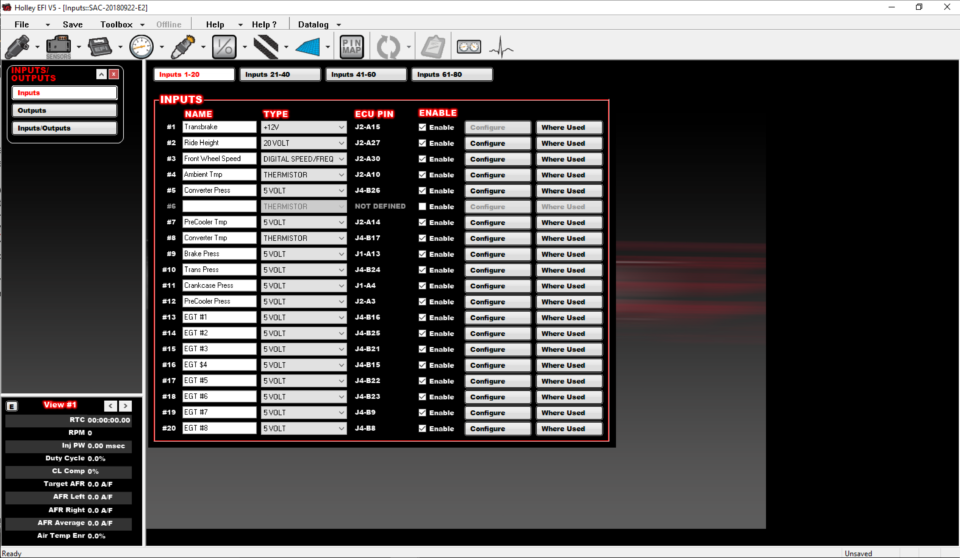Uncheck Enable for input #1 Transbrake

pyautogui.click(x=422, y=127)
